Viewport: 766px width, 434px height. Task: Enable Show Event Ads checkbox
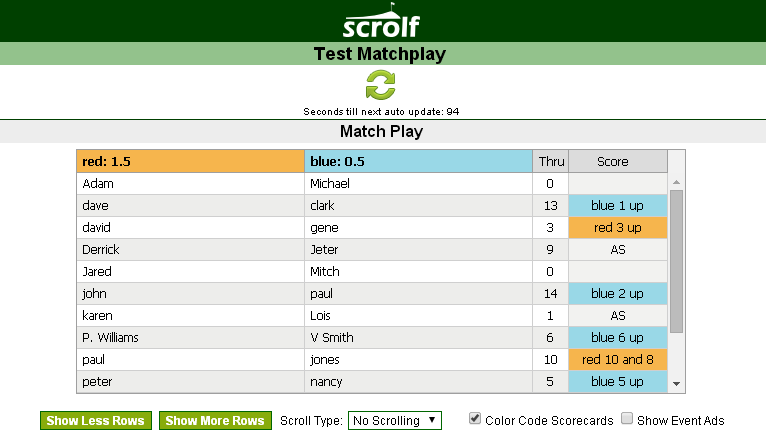(626, 418)
